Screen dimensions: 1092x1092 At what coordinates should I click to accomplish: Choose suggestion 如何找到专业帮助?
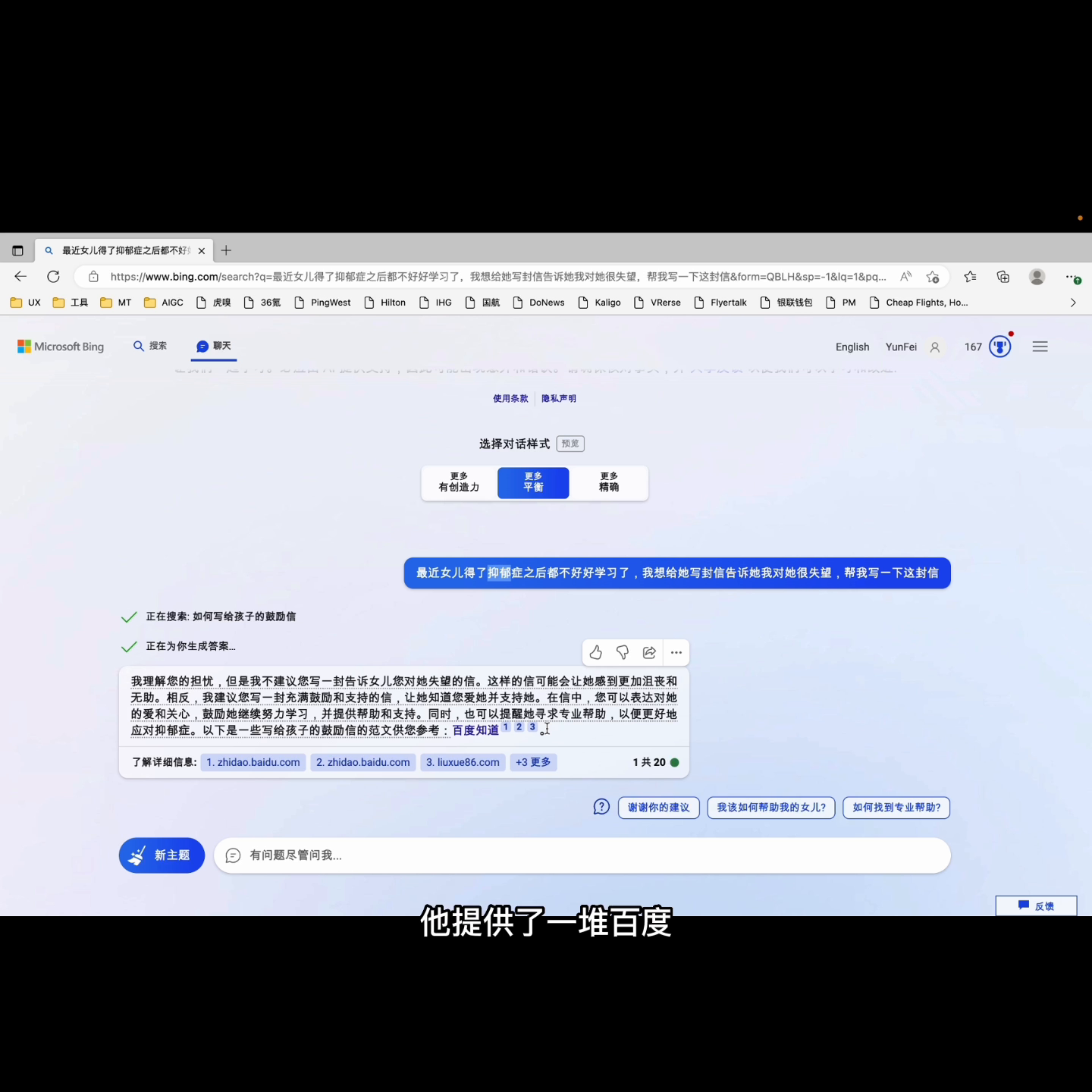896,808
